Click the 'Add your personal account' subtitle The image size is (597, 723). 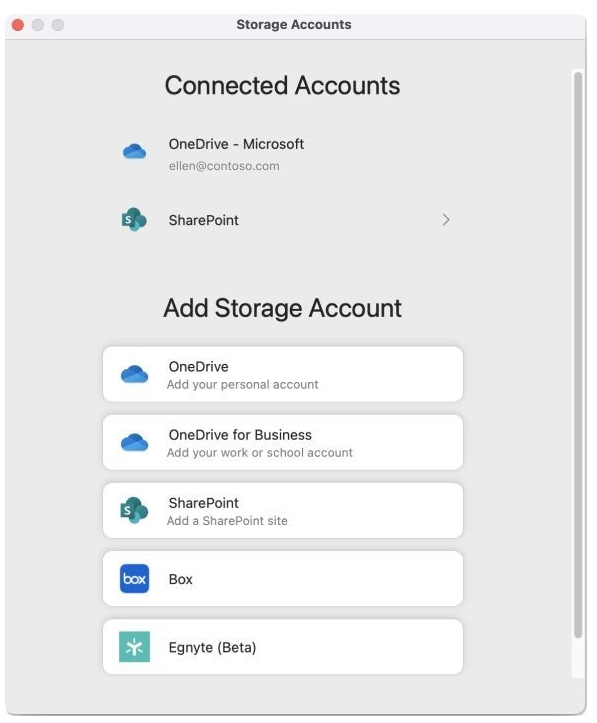242,385
